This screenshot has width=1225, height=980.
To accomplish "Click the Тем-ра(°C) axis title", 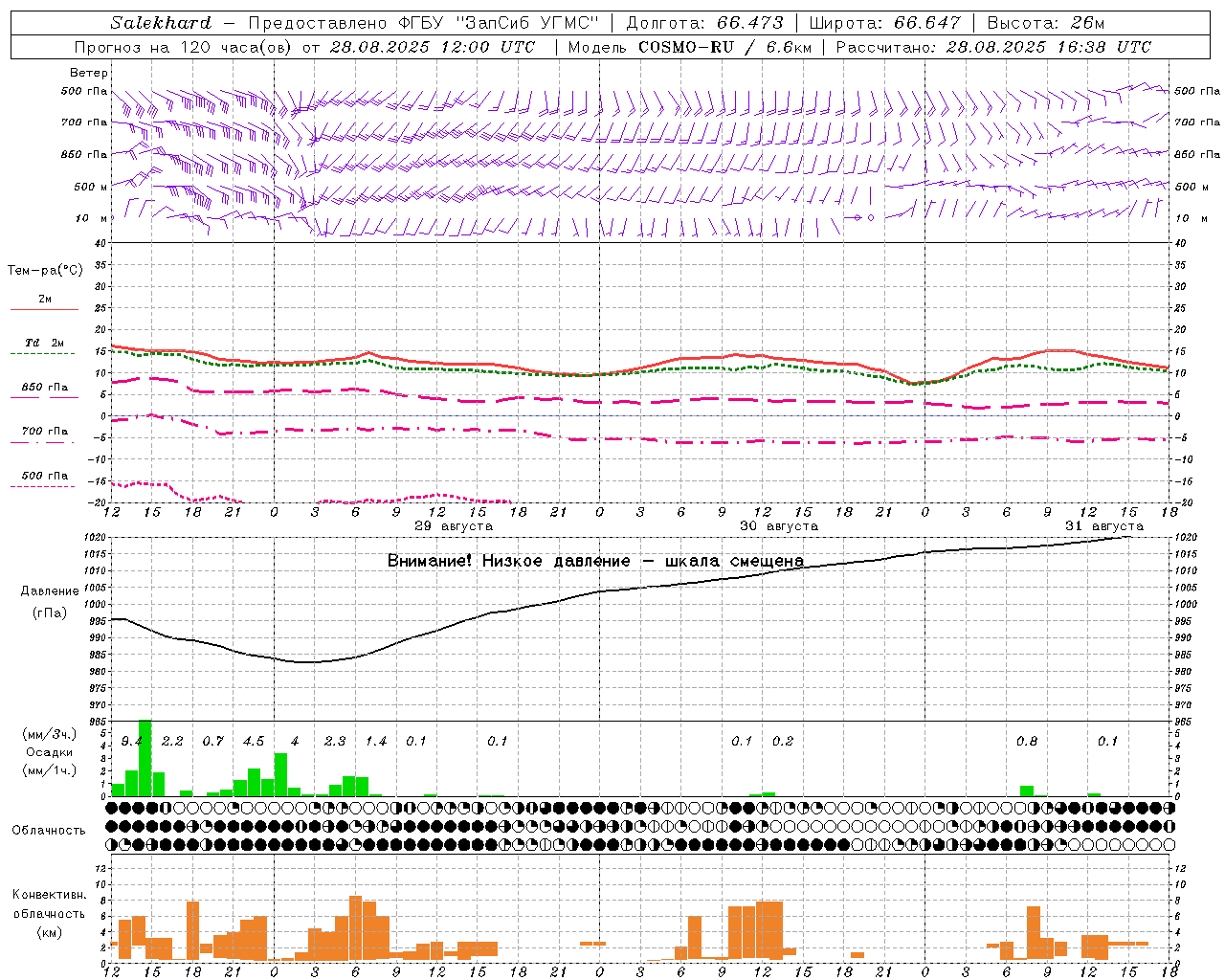I will click(x=45, y=271).
